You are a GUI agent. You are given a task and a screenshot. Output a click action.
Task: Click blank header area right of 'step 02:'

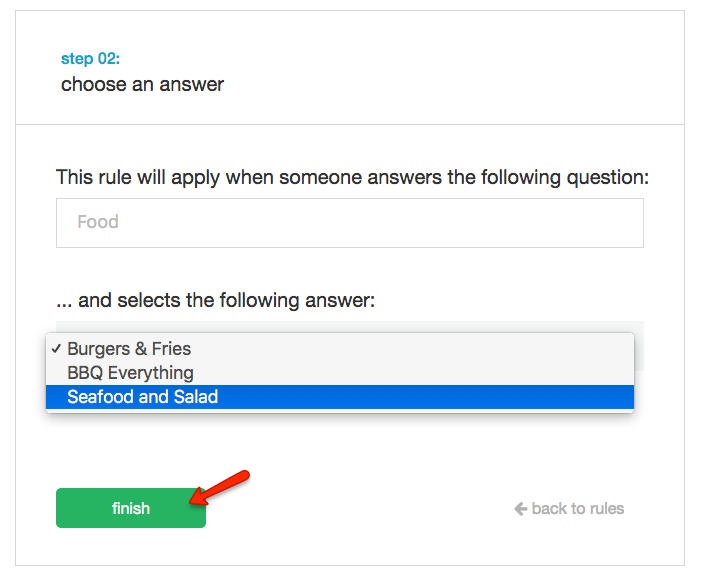(400, 59)
